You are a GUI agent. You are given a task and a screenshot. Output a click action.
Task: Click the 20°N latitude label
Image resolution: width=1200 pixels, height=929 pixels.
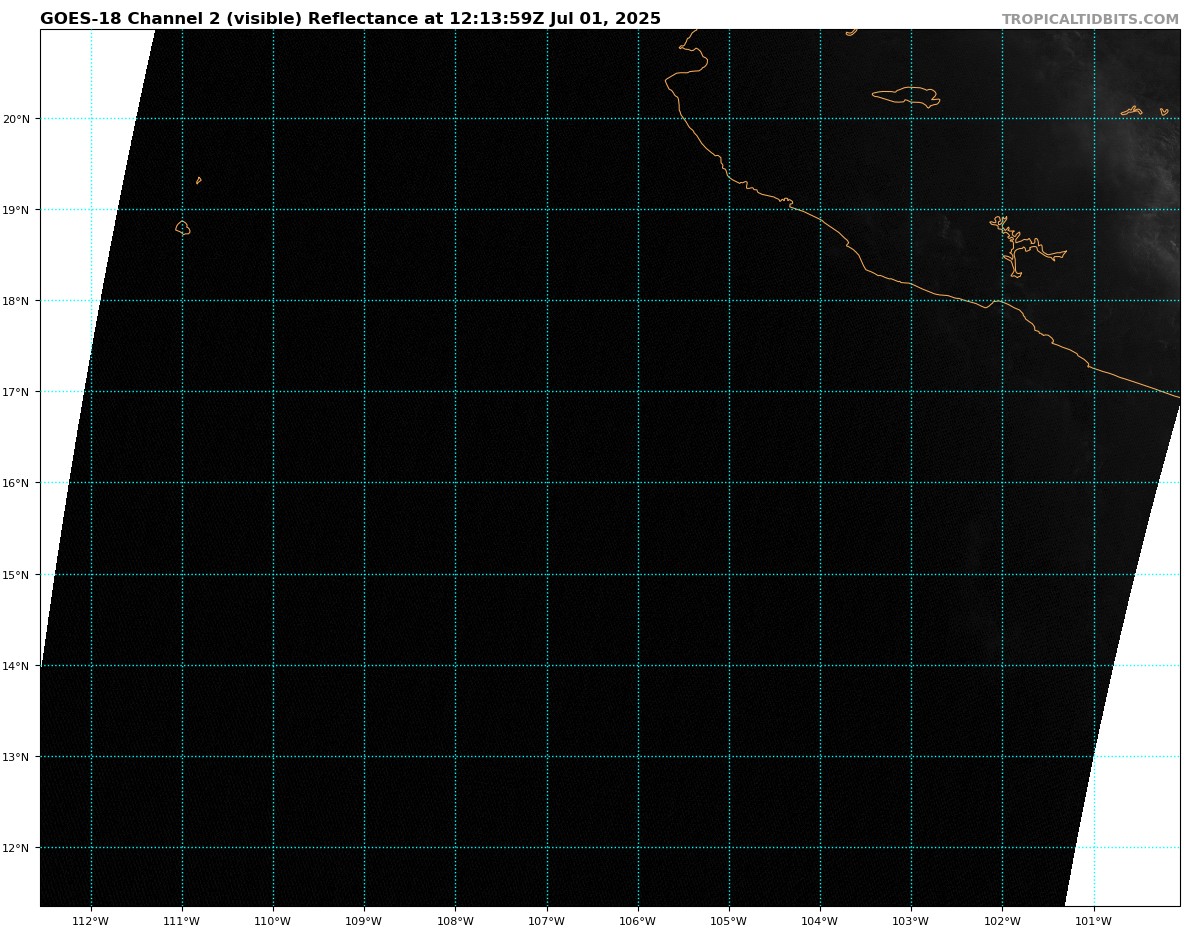pos(16,119)
